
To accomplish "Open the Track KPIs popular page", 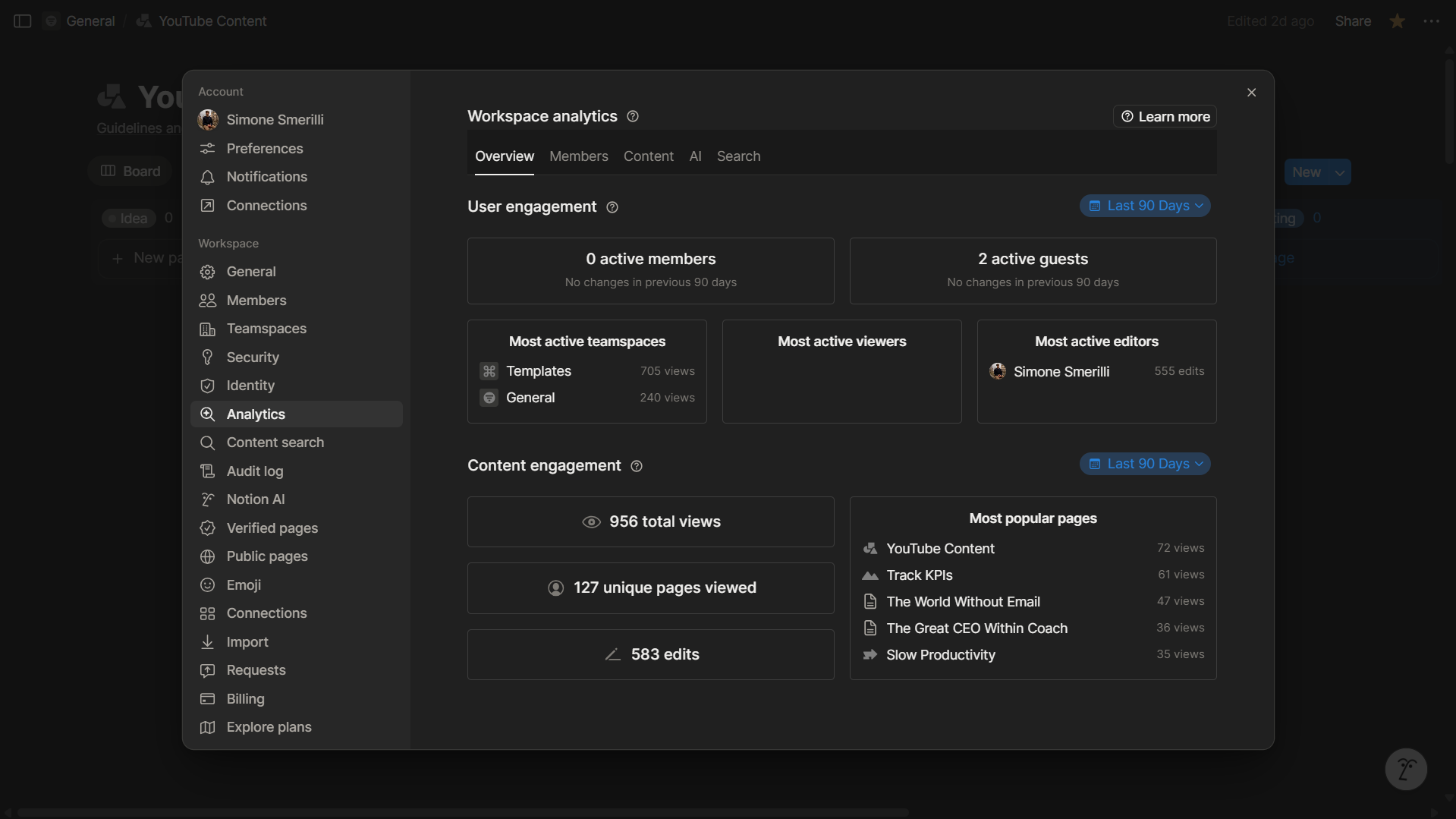I will click(x=919, y=575).
